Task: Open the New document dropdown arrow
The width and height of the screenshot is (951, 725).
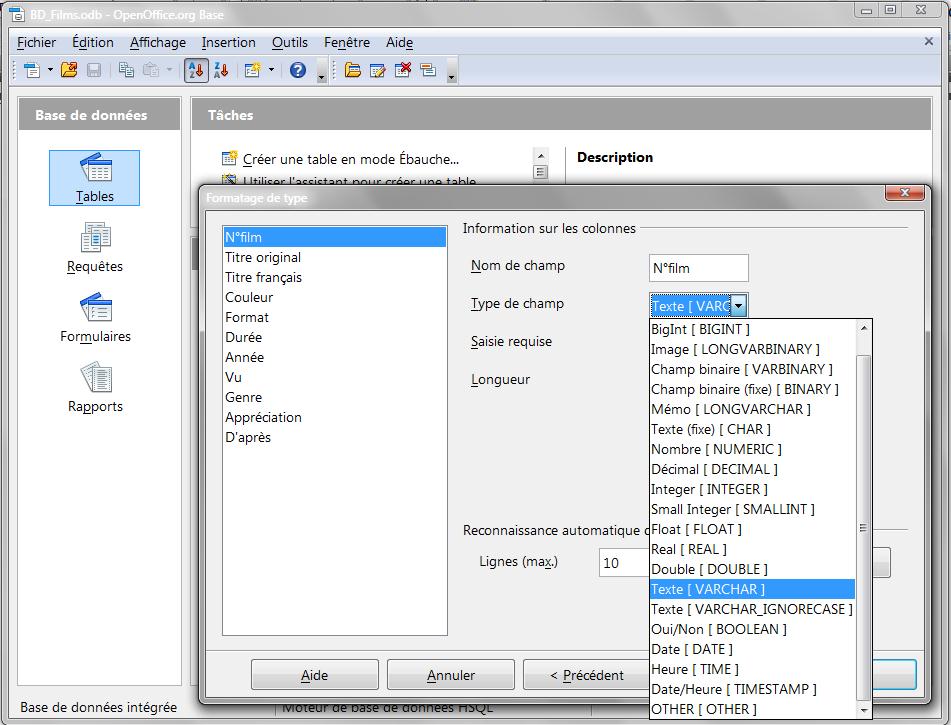Action: [50, 70]
